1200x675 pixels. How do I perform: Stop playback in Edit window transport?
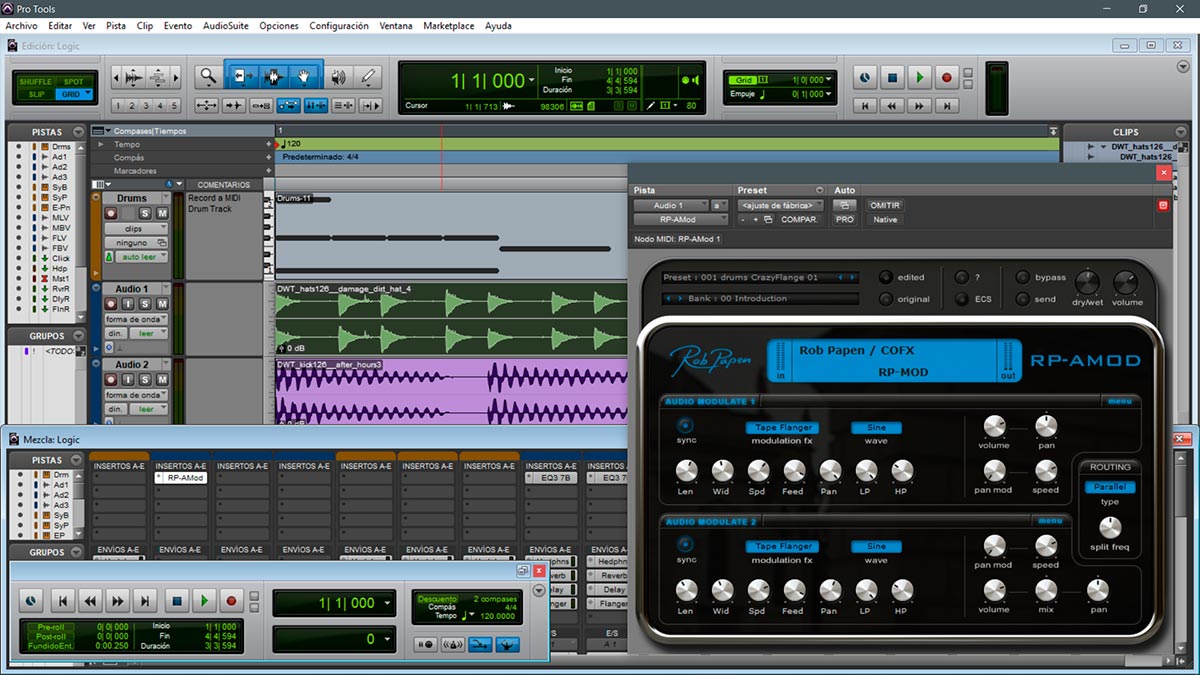(892, 77)
